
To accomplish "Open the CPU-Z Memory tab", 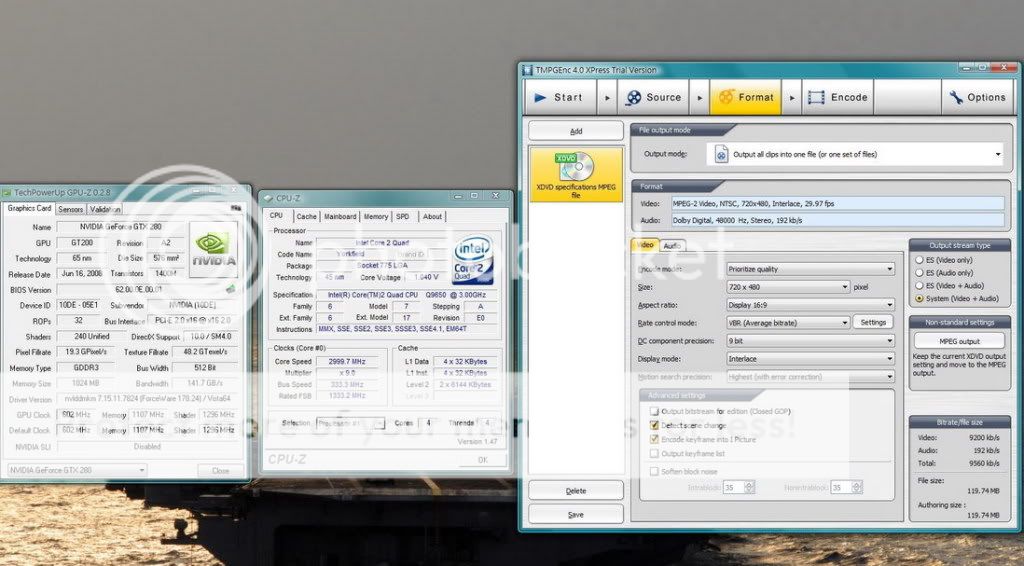I will tap(376, 217).
